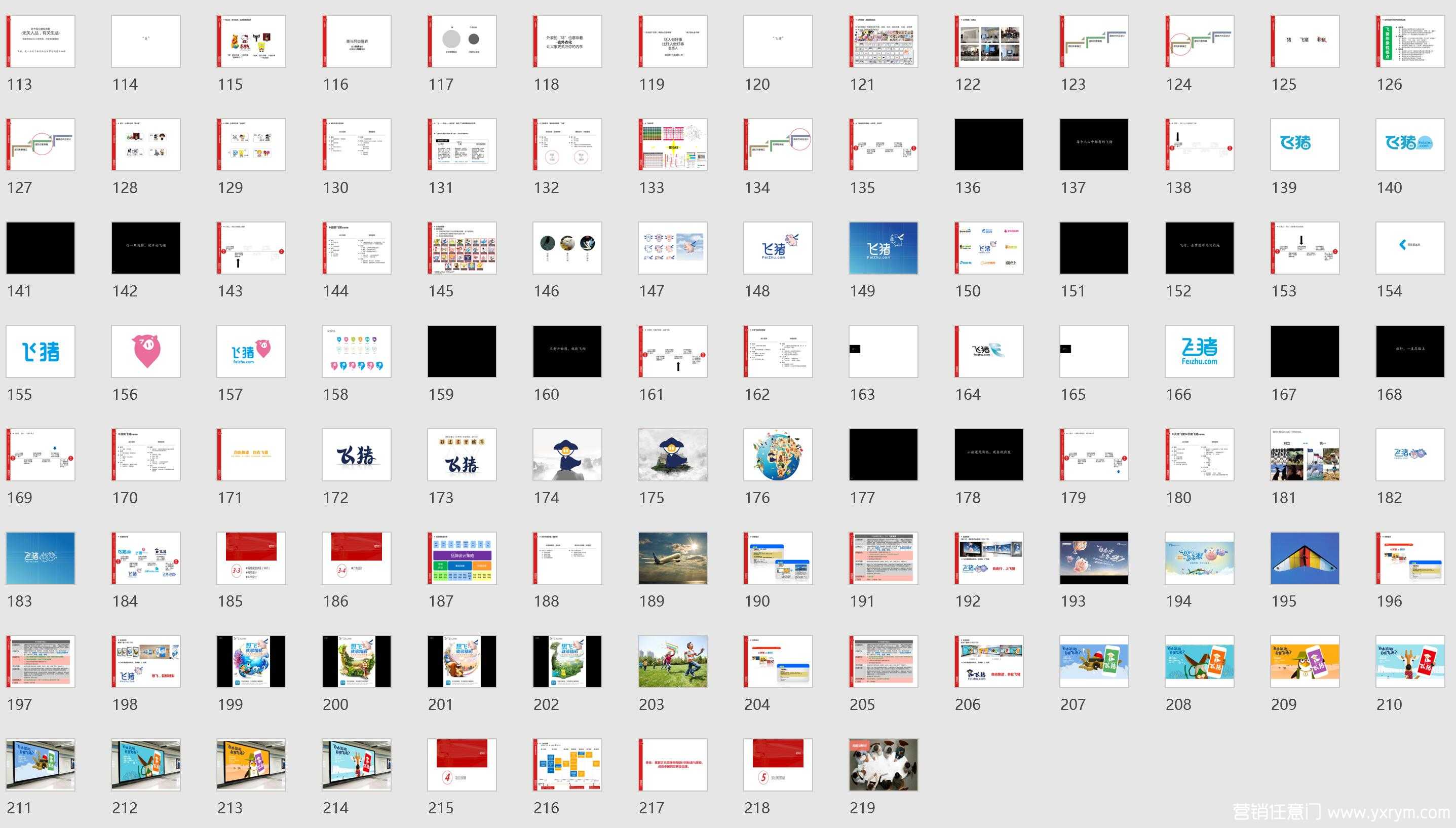
Task: Click slide 199 with ocean wave poster
Action: pos(251,661)
